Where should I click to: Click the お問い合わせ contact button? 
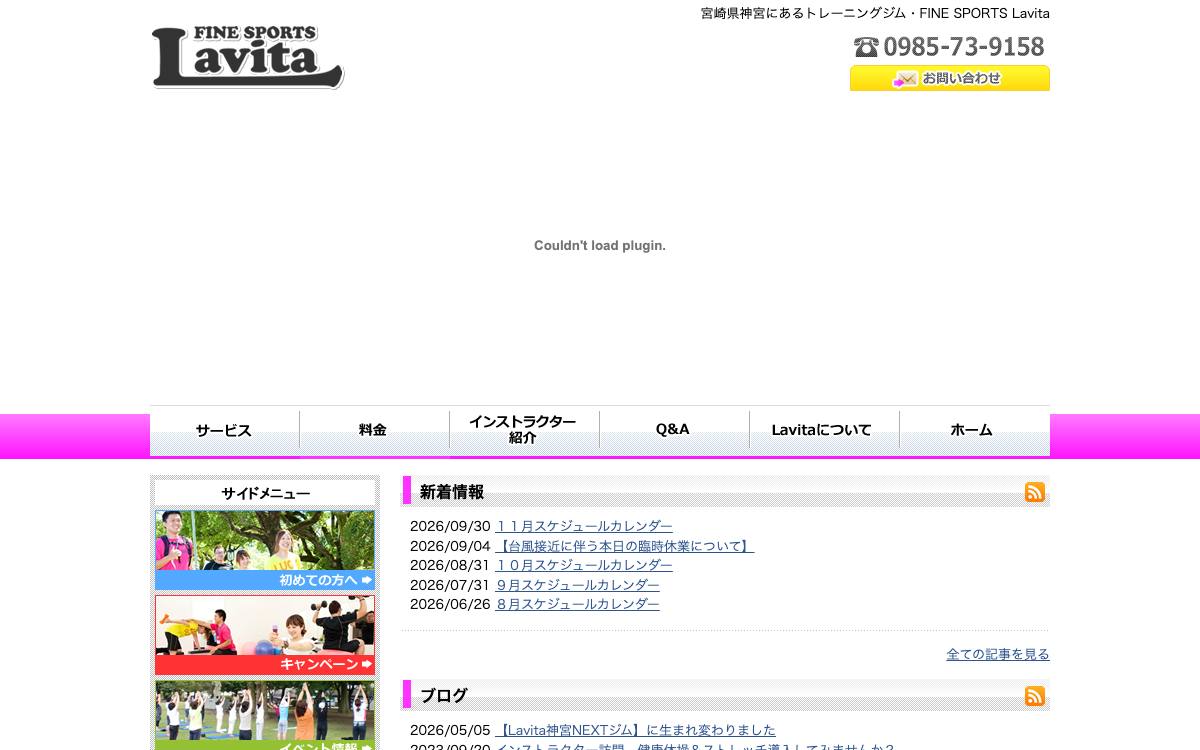click(x=949, y=78)
